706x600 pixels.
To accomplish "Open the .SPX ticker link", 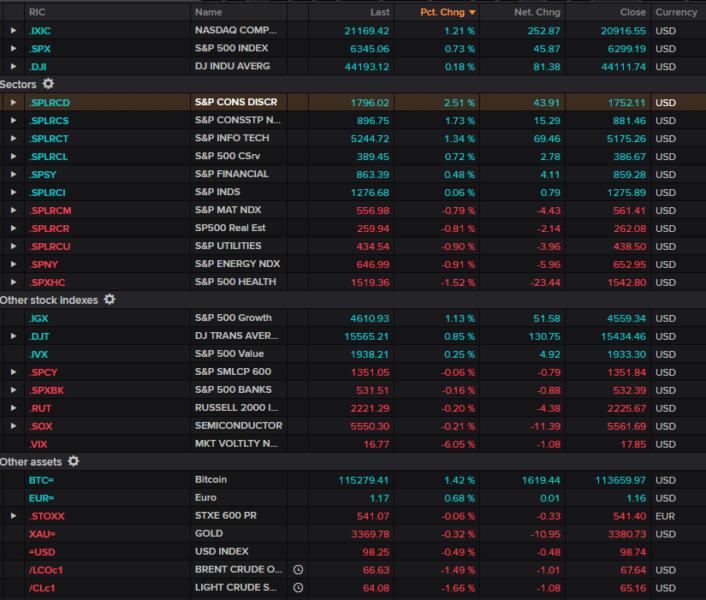I will (40, 49).
